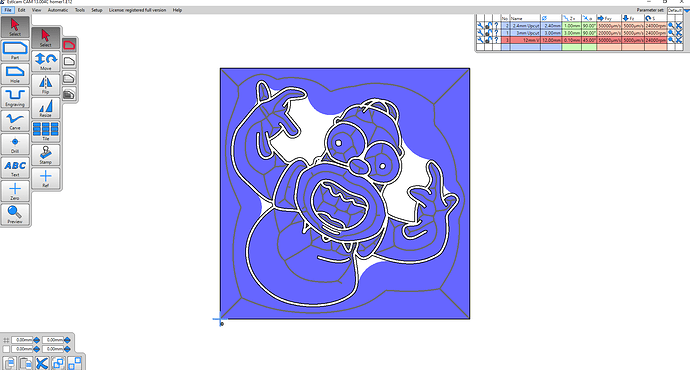
Task: Select the 2.4mm Upcut name cell
Action: click(x=525, y=26)
